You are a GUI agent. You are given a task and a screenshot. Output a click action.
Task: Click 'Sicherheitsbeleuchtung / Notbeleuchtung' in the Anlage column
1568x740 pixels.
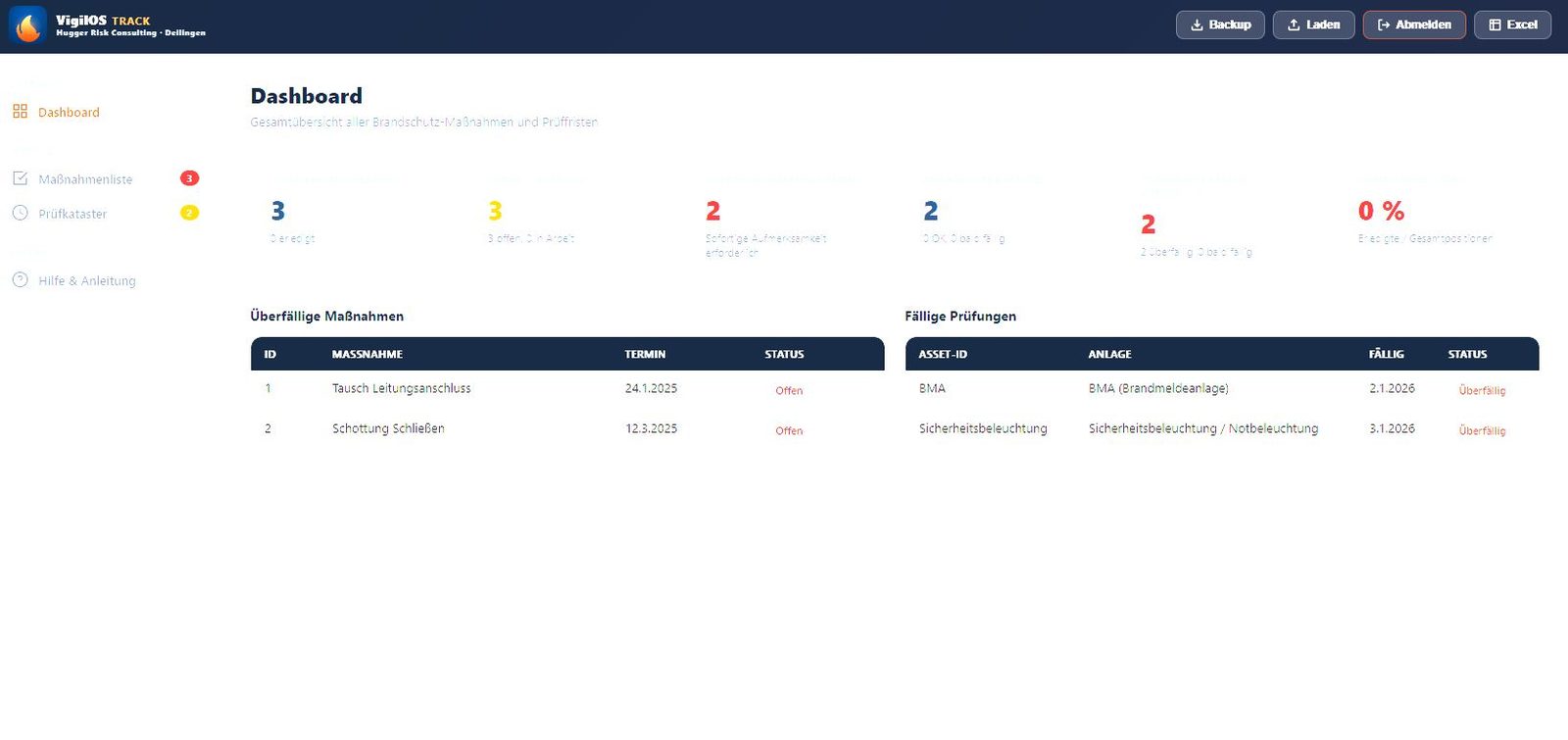click(x=1203, y=428)
